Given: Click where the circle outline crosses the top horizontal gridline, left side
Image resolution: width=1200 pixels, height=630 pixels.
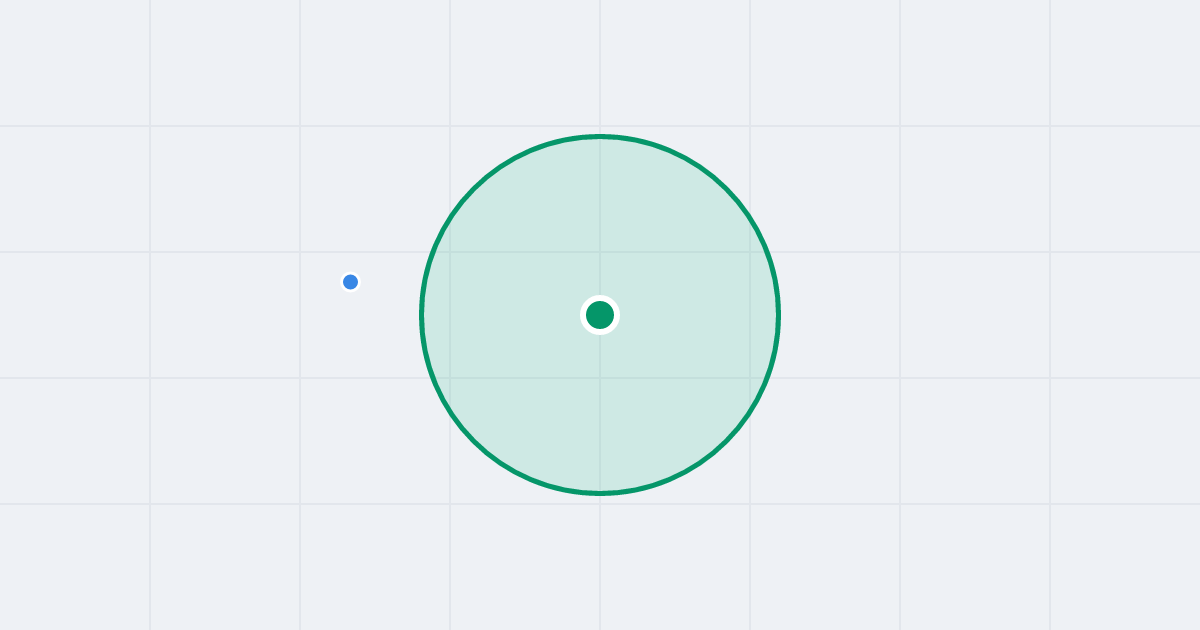Looking at the screenshot, I should [433, 252].
